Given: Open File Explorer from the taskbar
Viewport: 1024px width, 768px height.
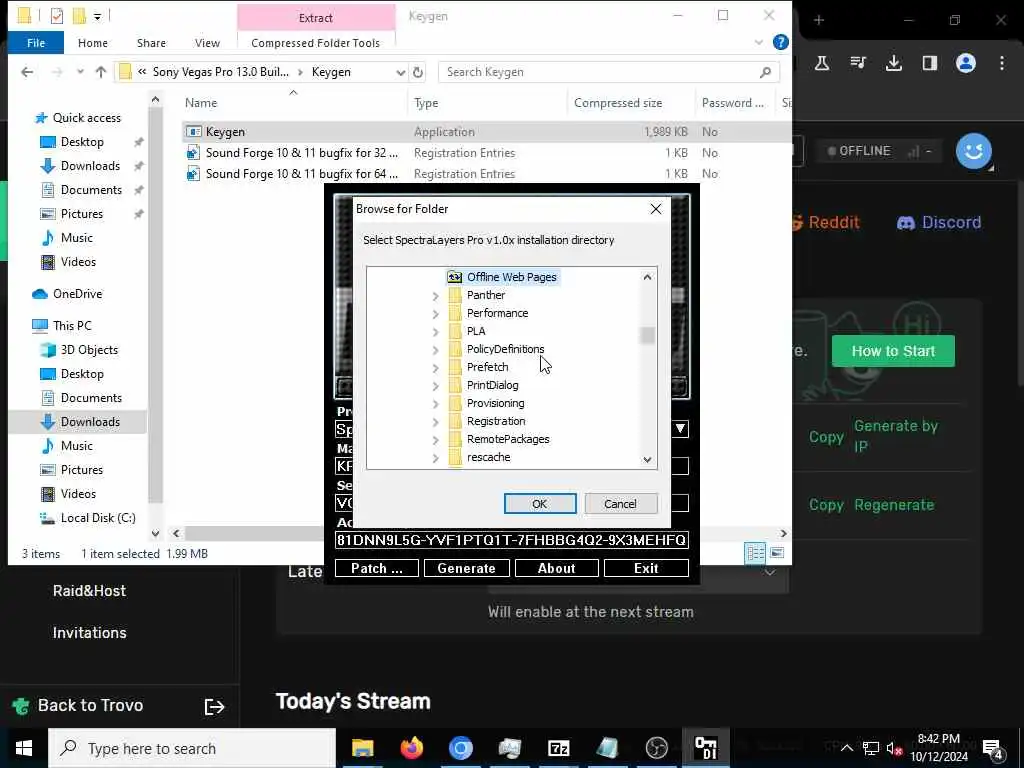Looking at the screenshot, I should point(362,748).
